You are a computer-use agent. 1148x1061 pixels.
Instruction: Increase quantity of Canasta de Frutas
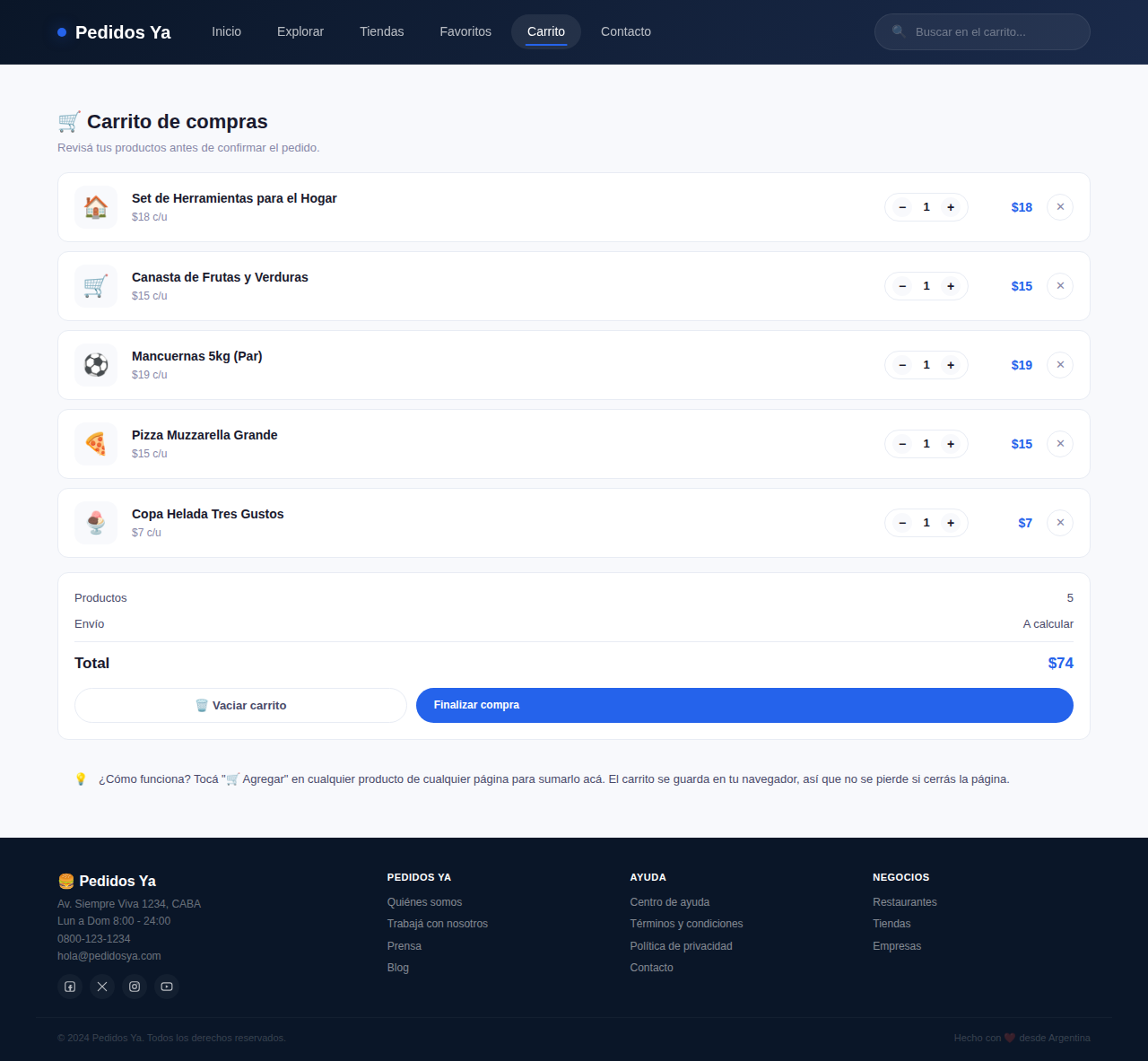click(x=951, y=286)
